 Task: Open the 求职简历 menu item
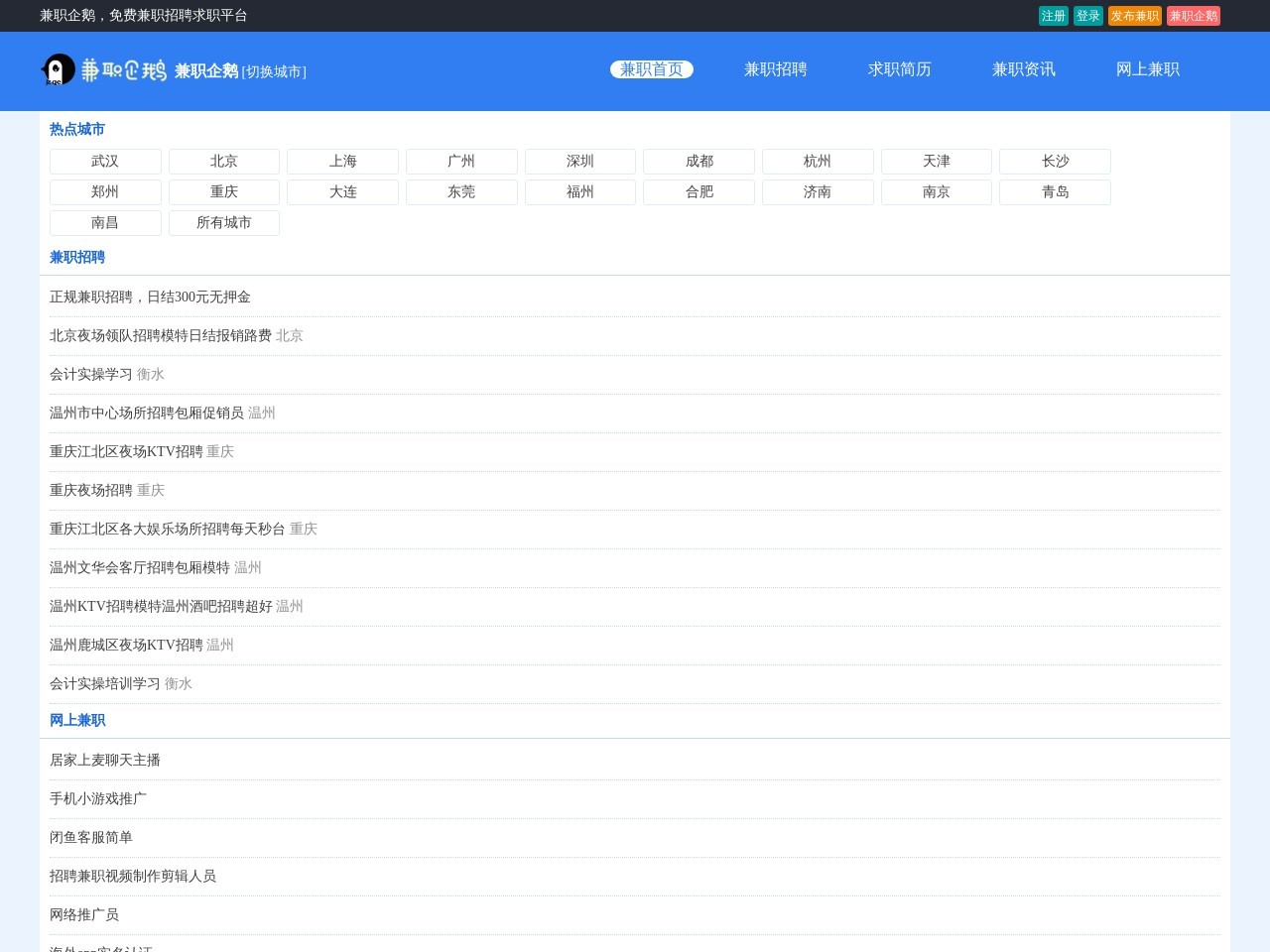899,69
